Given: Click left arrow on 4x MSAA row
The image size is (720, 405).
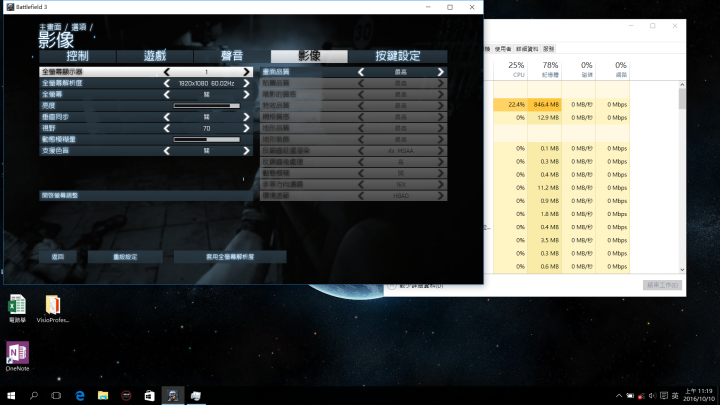Looking at the screenshot, I should tap(361, 151).
